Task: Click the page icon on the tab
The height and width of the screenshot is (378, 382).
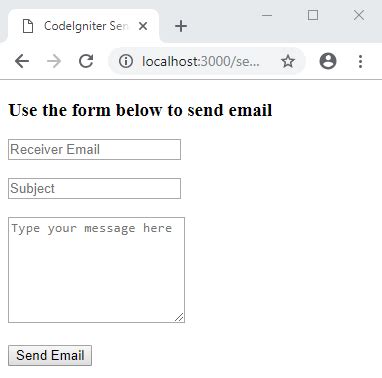Action: (28, 26)
